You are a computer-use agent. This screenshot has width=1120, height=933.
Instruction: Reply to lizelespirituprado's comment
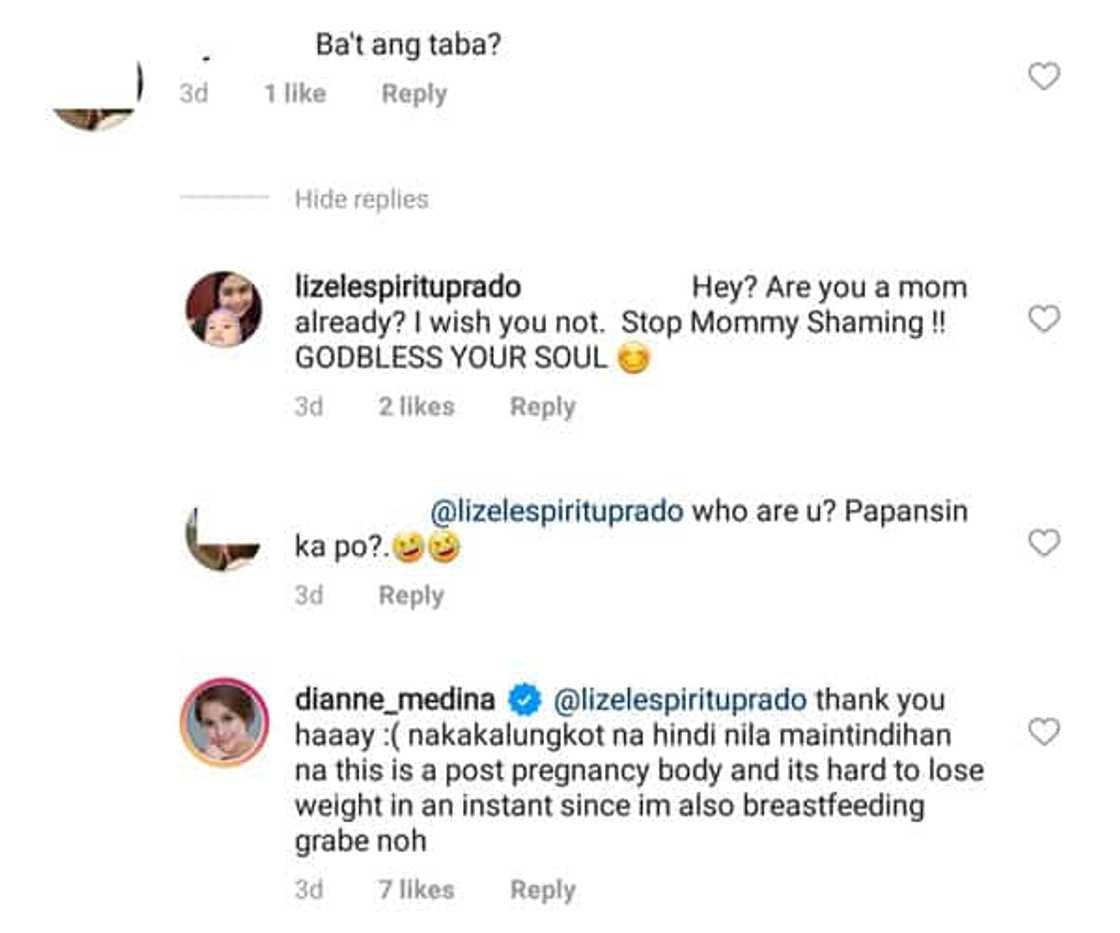click(x=542, y=407)
